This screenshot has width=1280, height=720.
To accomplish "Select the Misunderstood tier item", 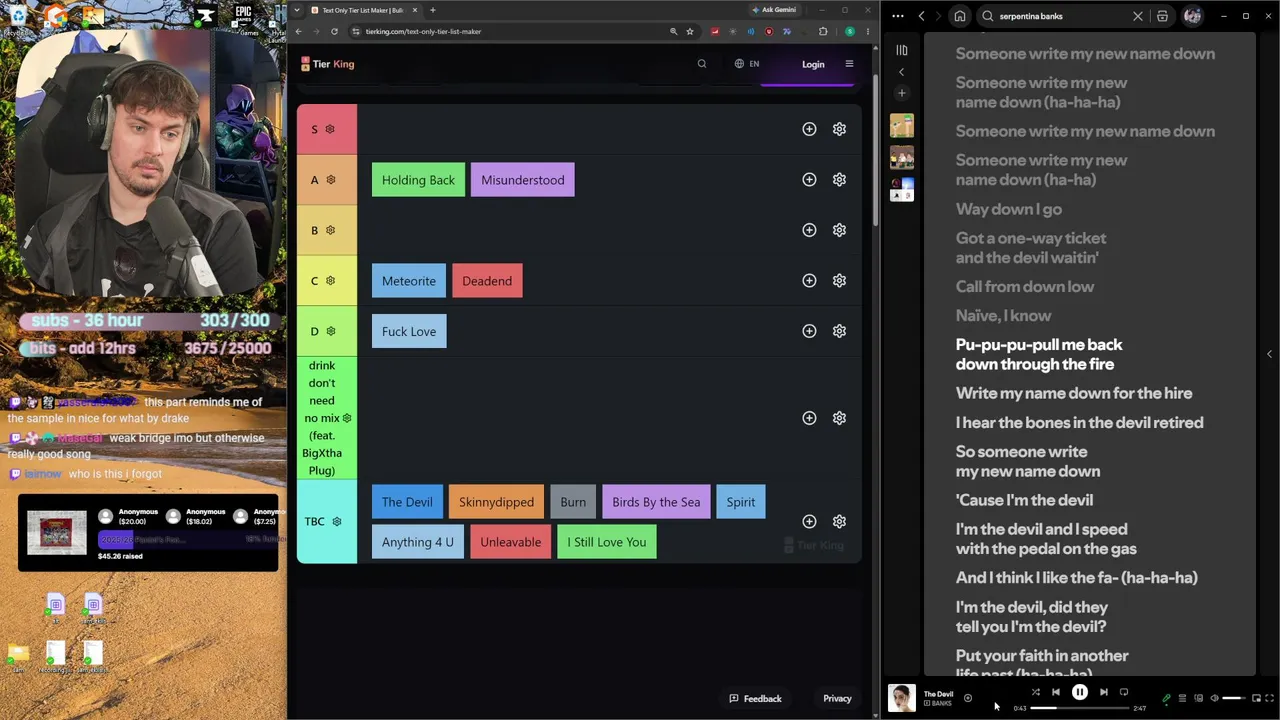I will click(523, 180).
